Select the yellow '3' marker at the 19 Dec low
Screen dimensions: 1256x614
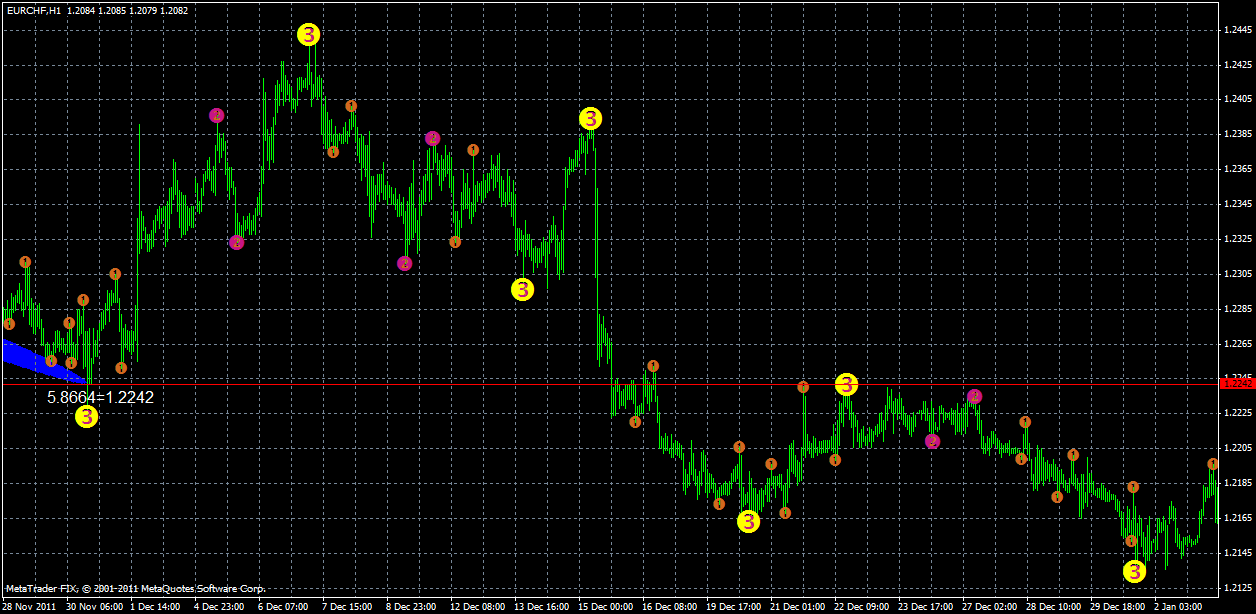click(x=746, y=520)
